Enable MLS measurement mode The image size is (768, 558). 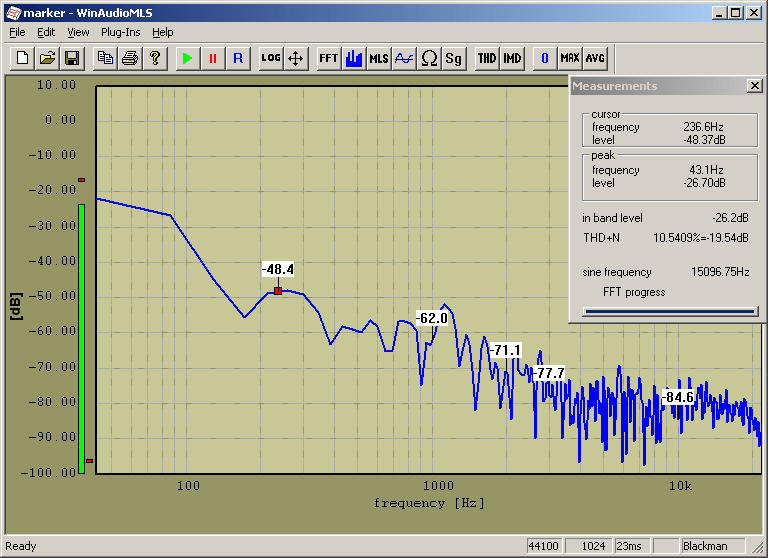pos(378,58)
